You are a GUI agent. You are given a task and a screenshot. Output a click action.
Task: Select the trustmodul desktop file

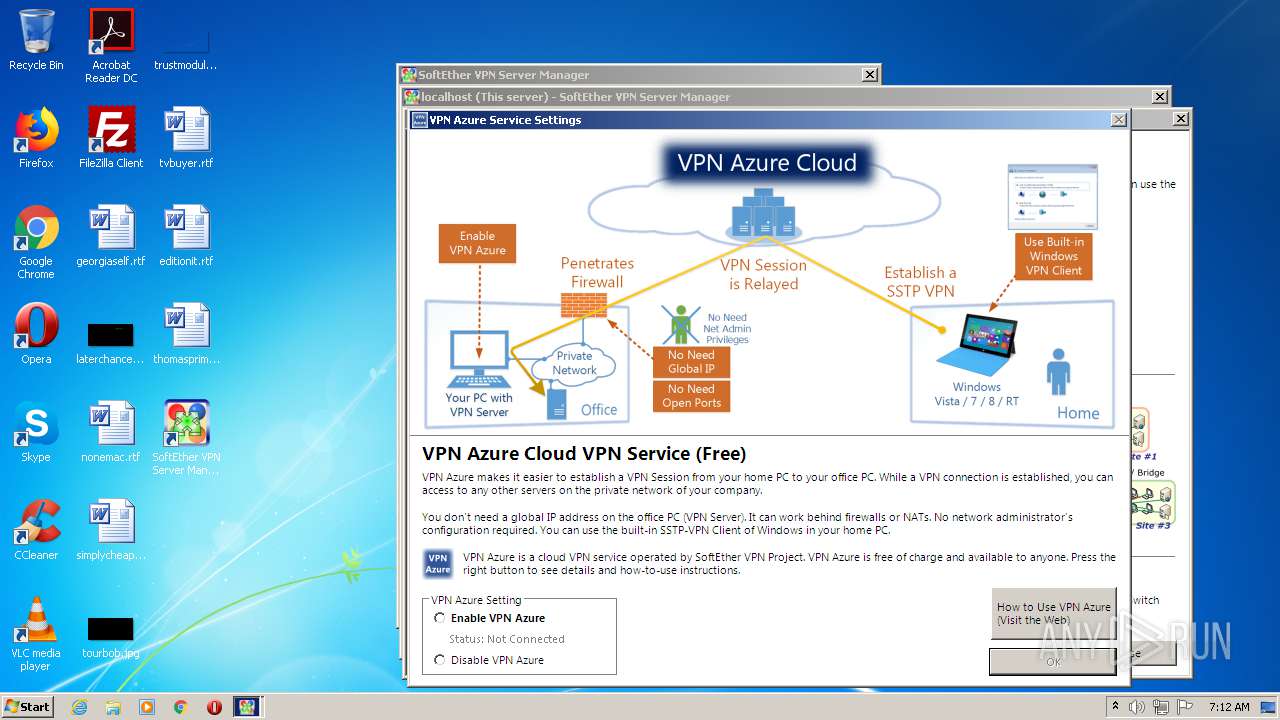click(185, 46)
